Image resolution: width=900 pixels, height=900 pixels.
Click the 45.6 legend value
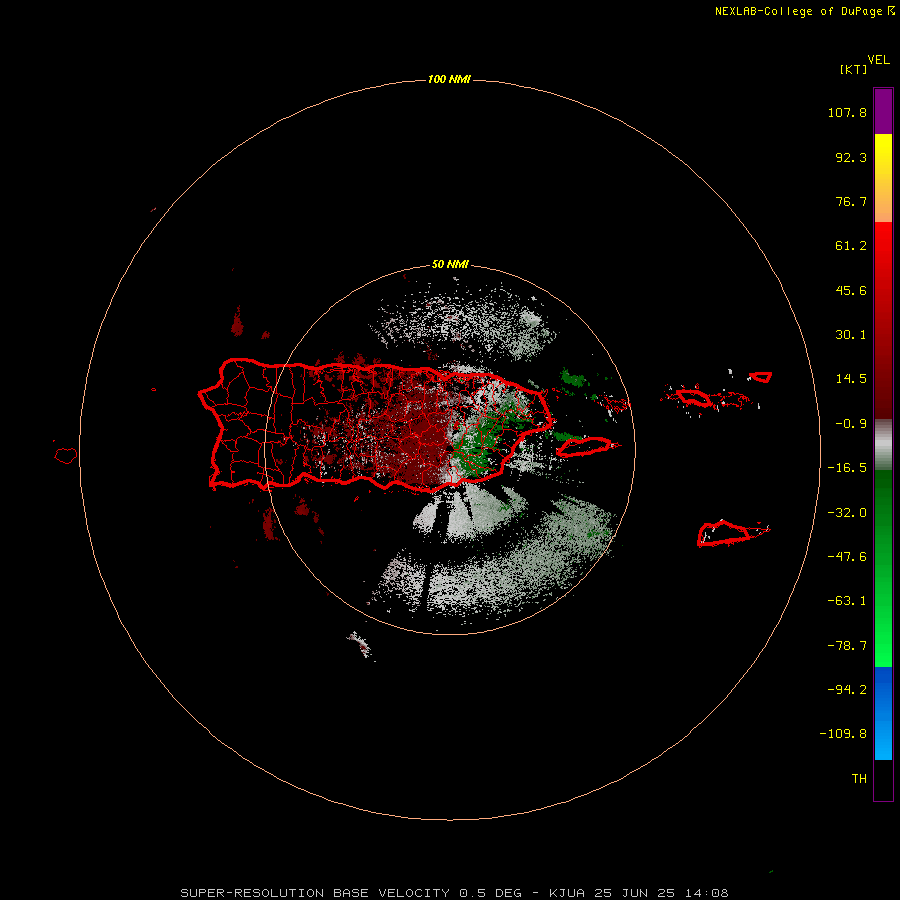coord(851,290)
